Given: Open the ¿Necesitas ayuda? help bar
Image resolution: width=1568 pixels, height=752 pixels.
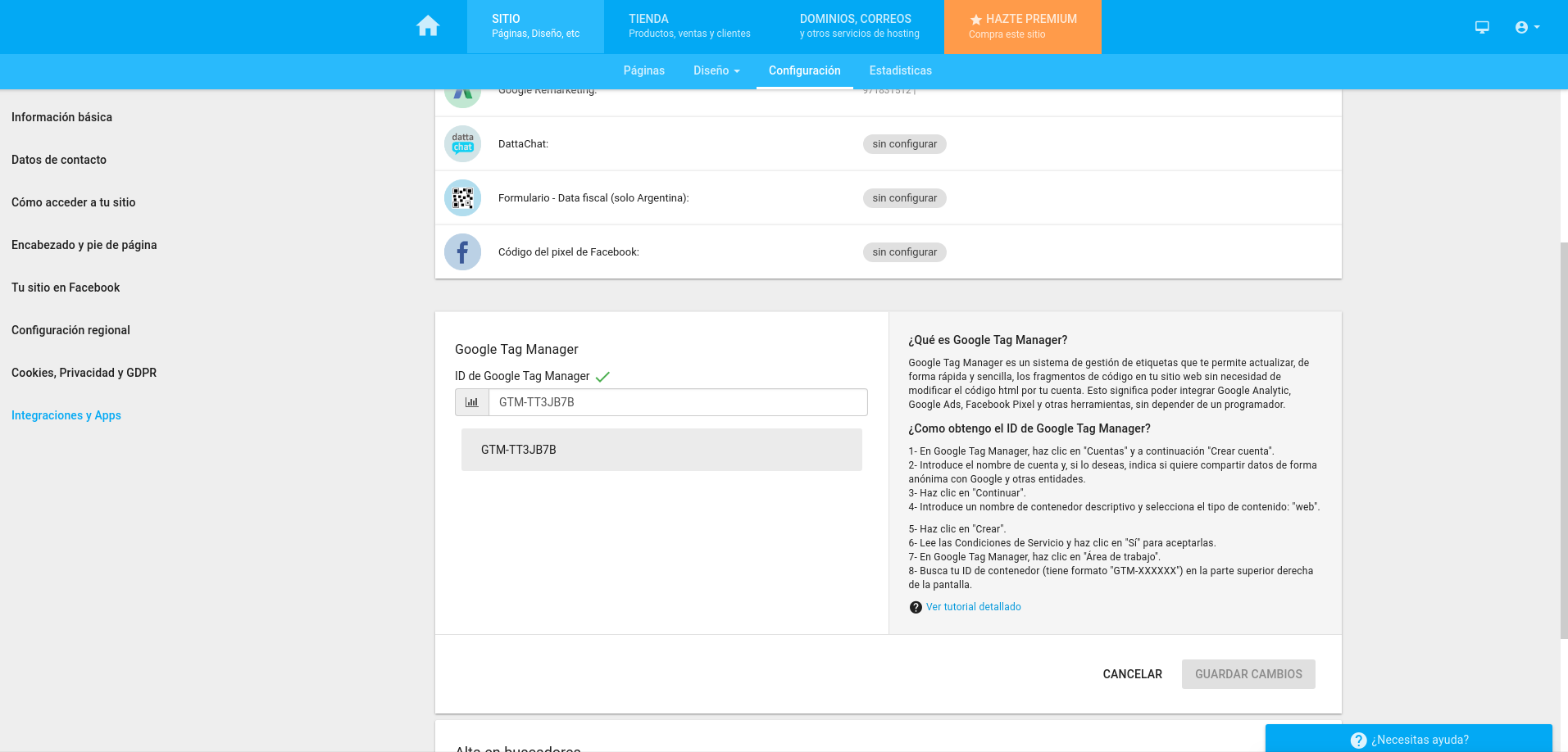Looking at the screenshot, I should (x=1408, y=739).
